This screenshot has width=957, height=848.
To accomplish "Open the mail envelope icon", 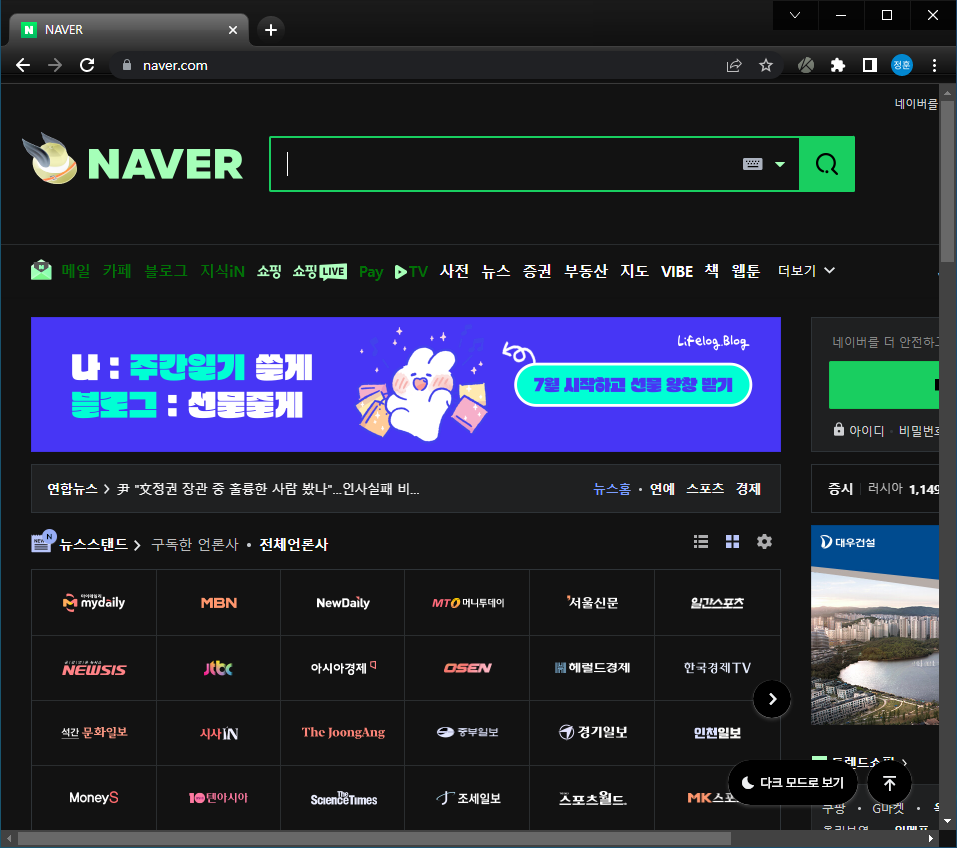I will (x=42, y=270).
